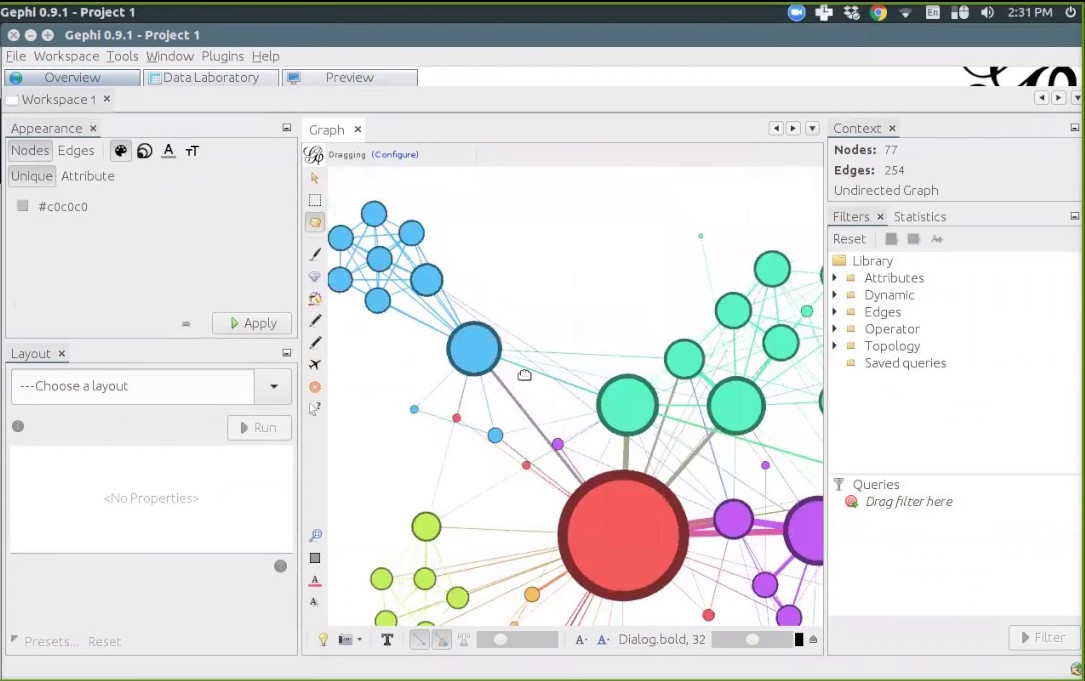Click the lightbulb background color icon
Image resolution: width=1085 pixels, height=681 pixels.
click(322, 639)
